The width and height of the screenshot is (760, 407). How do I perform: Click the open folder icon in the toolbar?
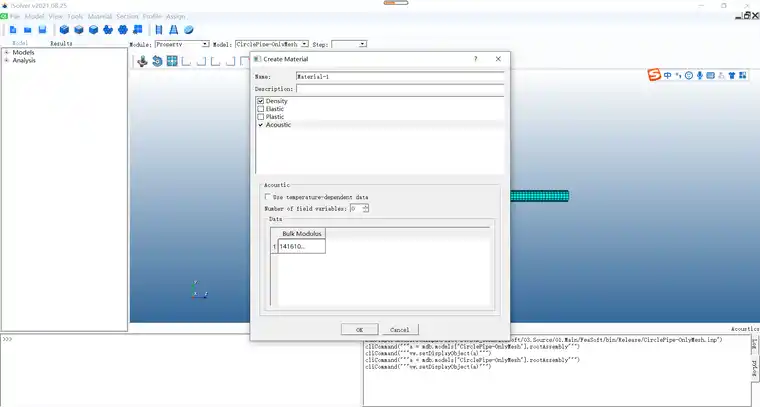tap(28, 30)
